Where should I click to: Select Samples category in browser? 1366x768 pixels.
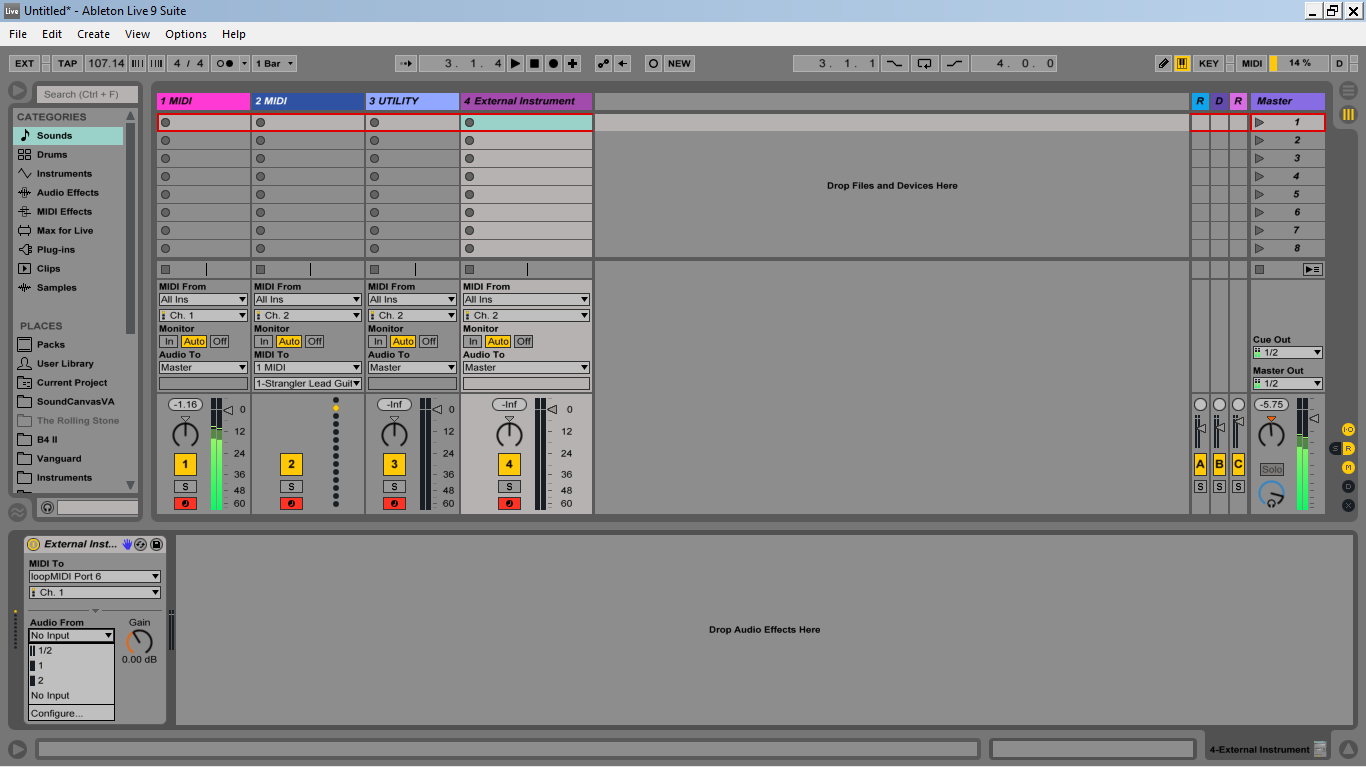tap(68, 288)
